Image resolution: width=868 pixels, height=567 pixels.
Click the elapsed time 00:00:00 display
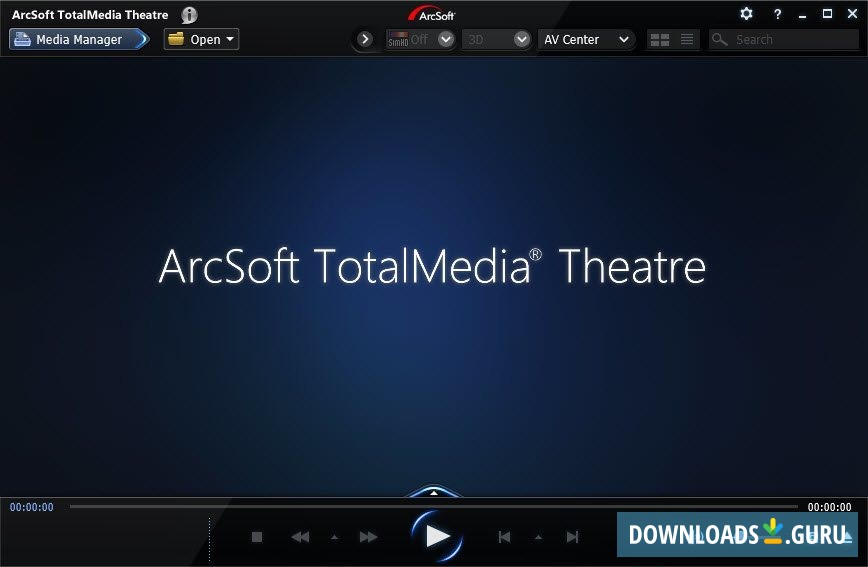[x=32, y=507]
